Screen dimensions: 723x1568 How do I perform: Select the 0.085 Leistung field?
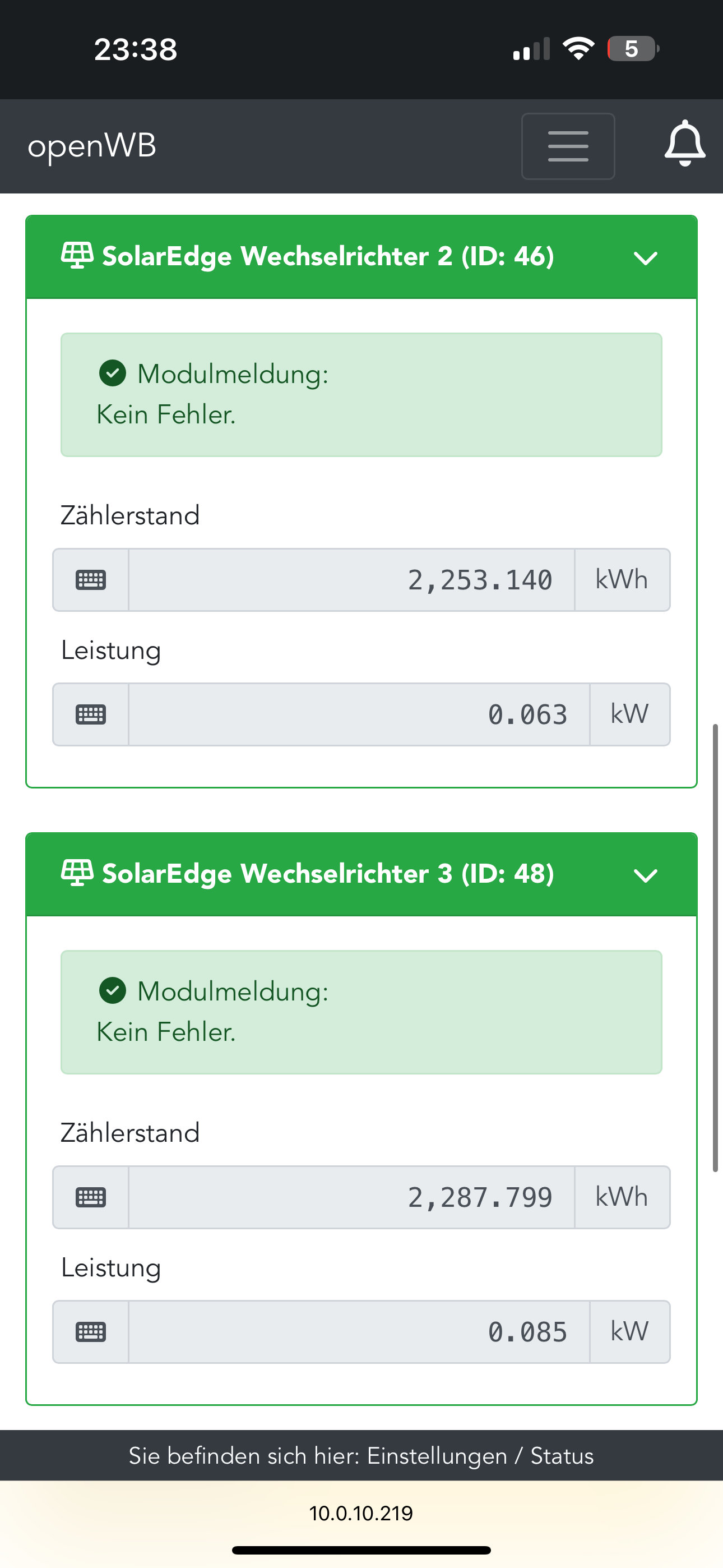click(359, 1332)
